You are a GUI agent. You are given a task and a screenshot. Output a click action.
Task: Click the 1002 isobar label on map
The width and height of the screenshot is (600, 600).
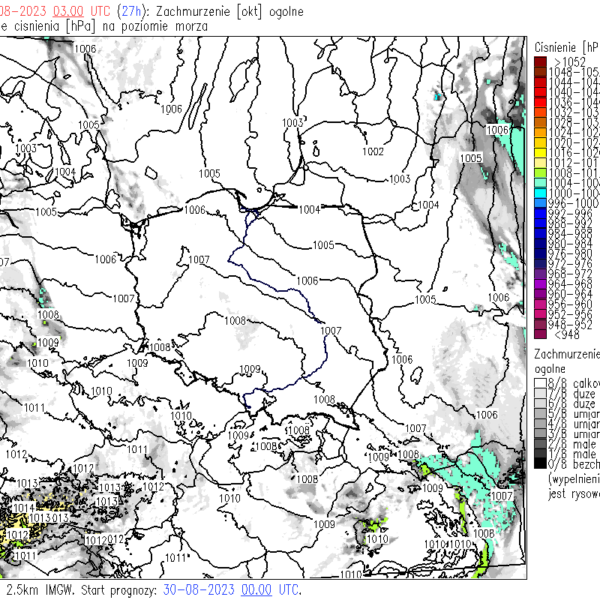coord(373,152)
